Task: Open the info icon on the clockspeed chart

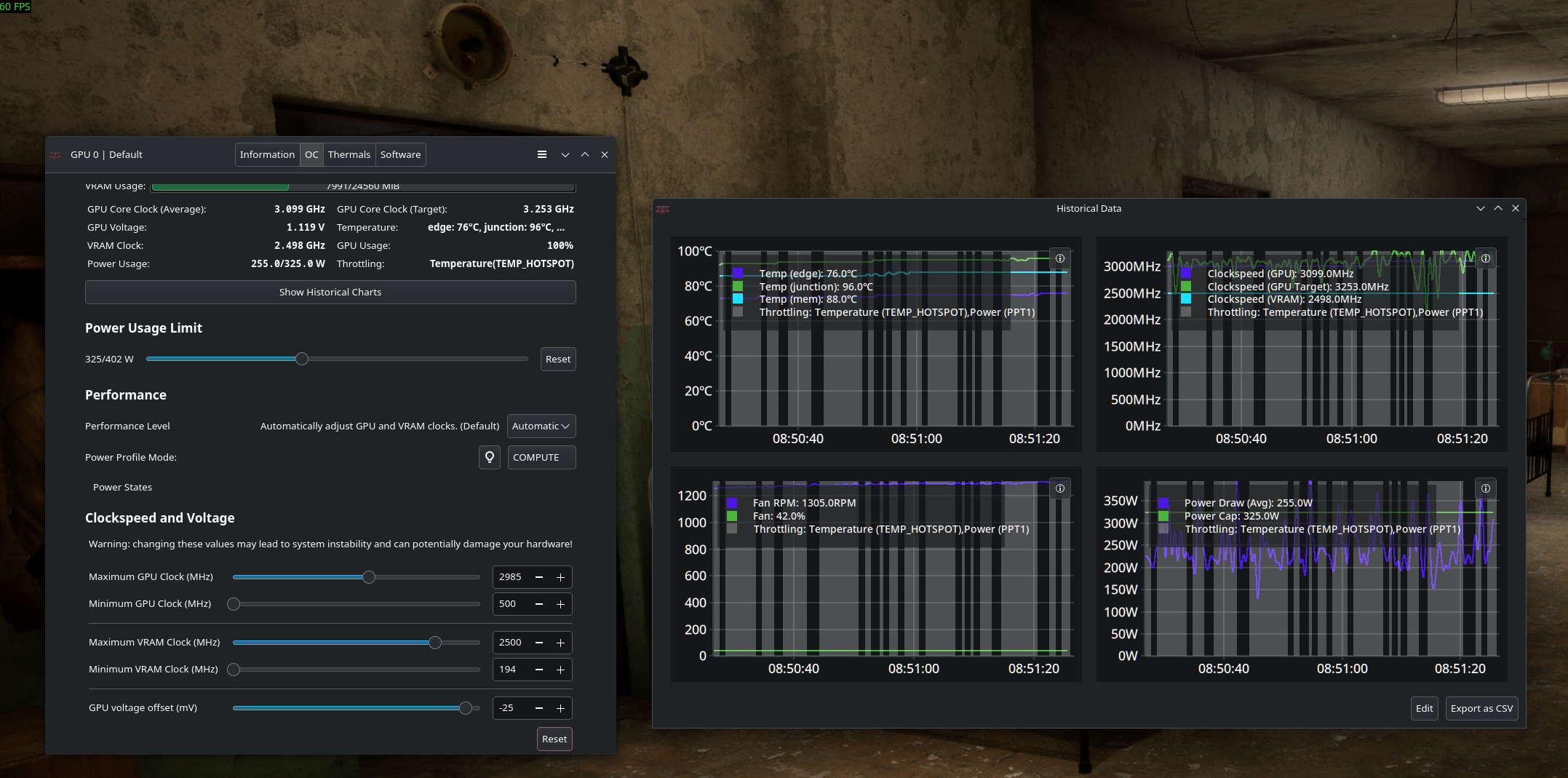Action: tap(1486, 258)
